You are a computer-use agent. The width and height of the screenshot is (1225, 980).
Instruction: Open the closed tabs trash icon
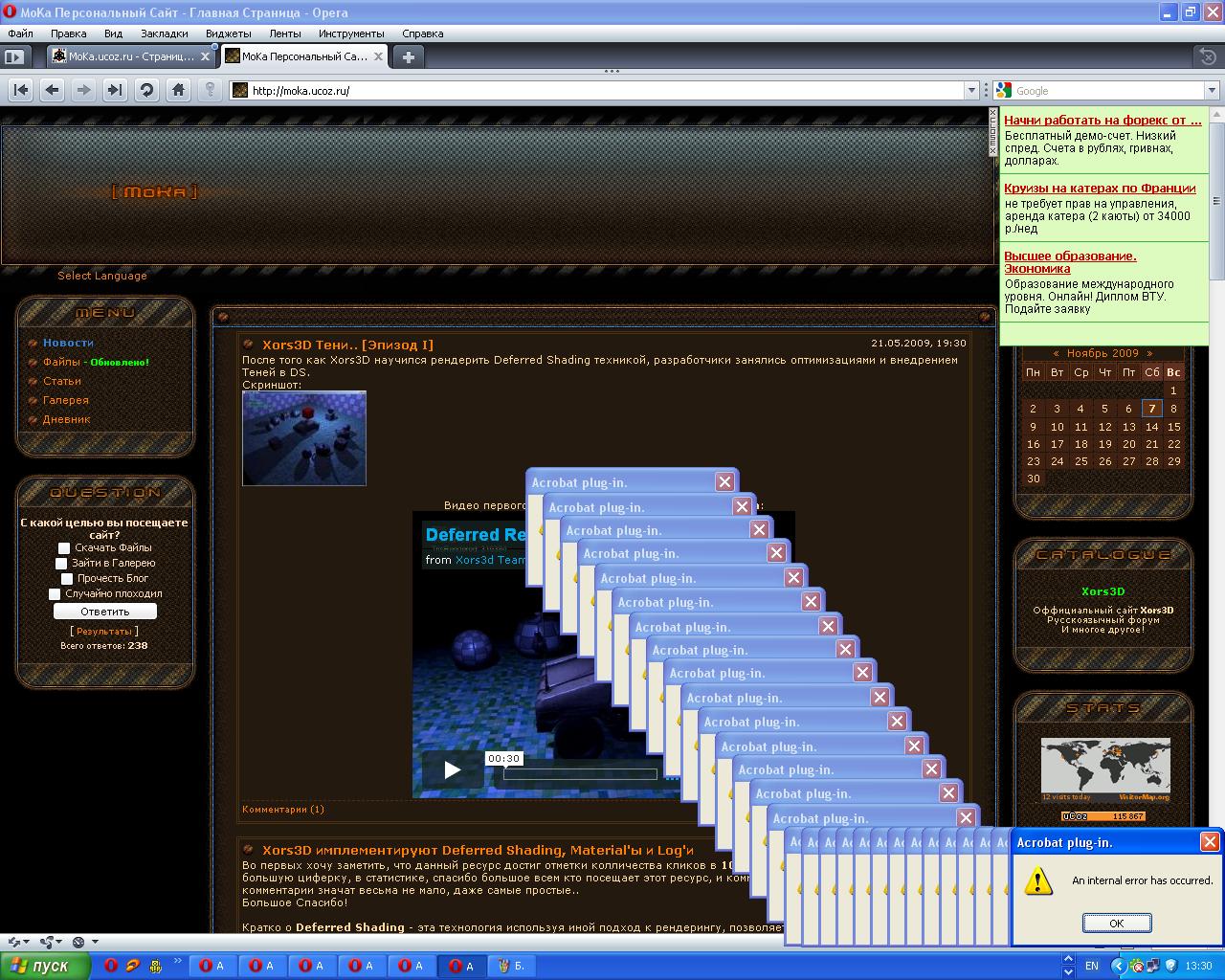coord(1209,56)
